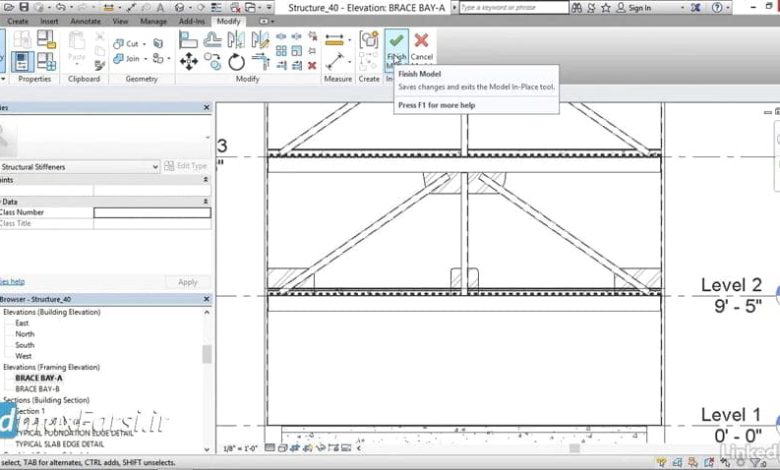
Task: Click the Favorites star icon in title bar
Action: click(605, 7)
